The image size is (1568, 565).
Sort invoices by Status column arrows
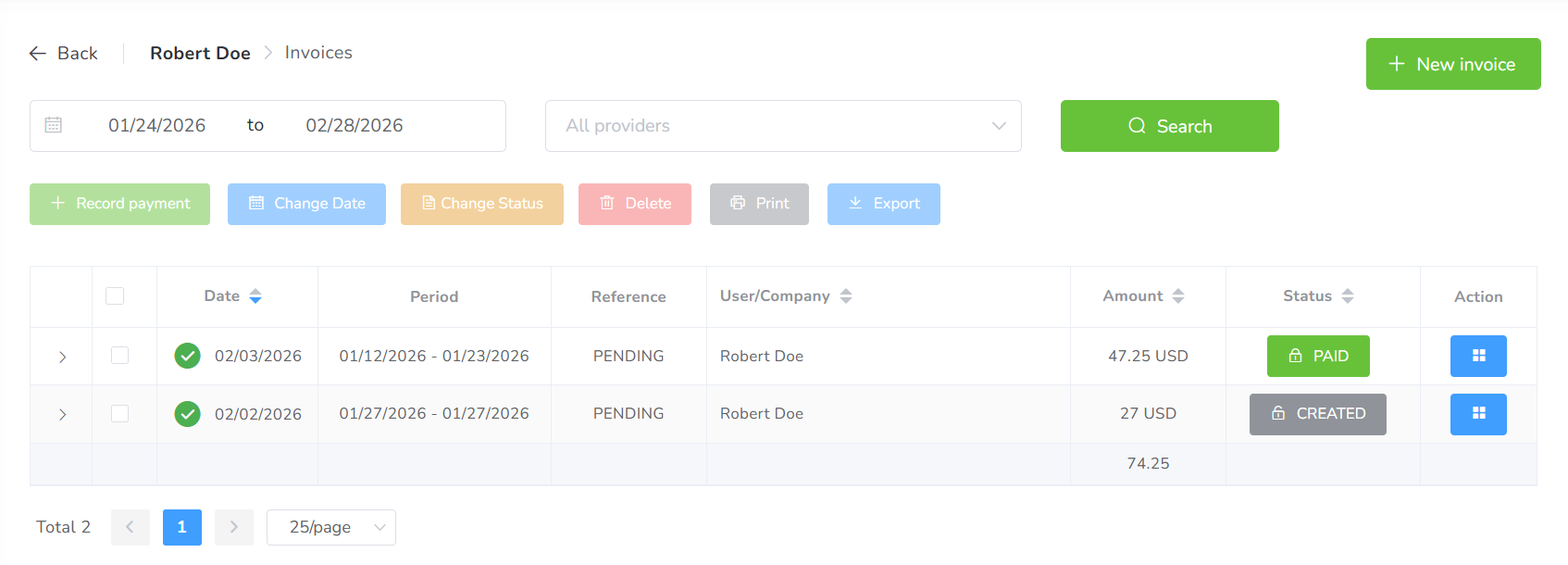[x=1347, y=296]
